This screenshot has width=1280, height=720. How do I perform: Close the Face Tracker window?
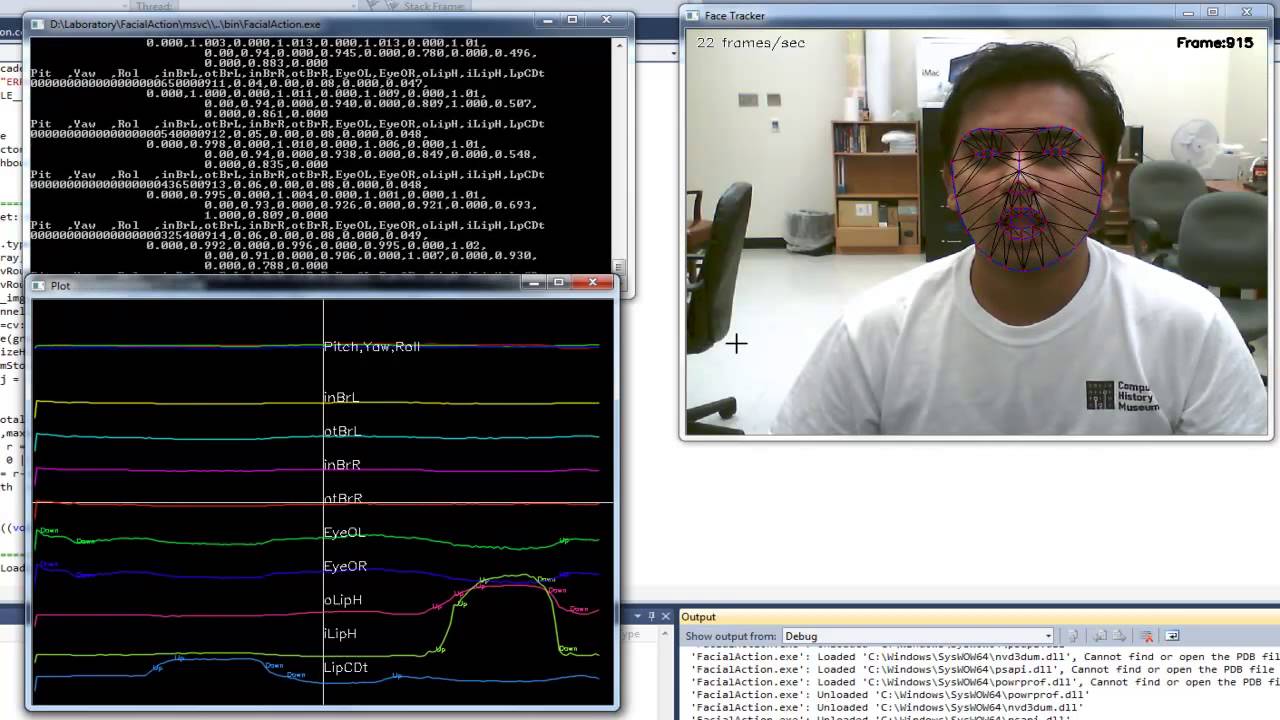click(1247, 13)
